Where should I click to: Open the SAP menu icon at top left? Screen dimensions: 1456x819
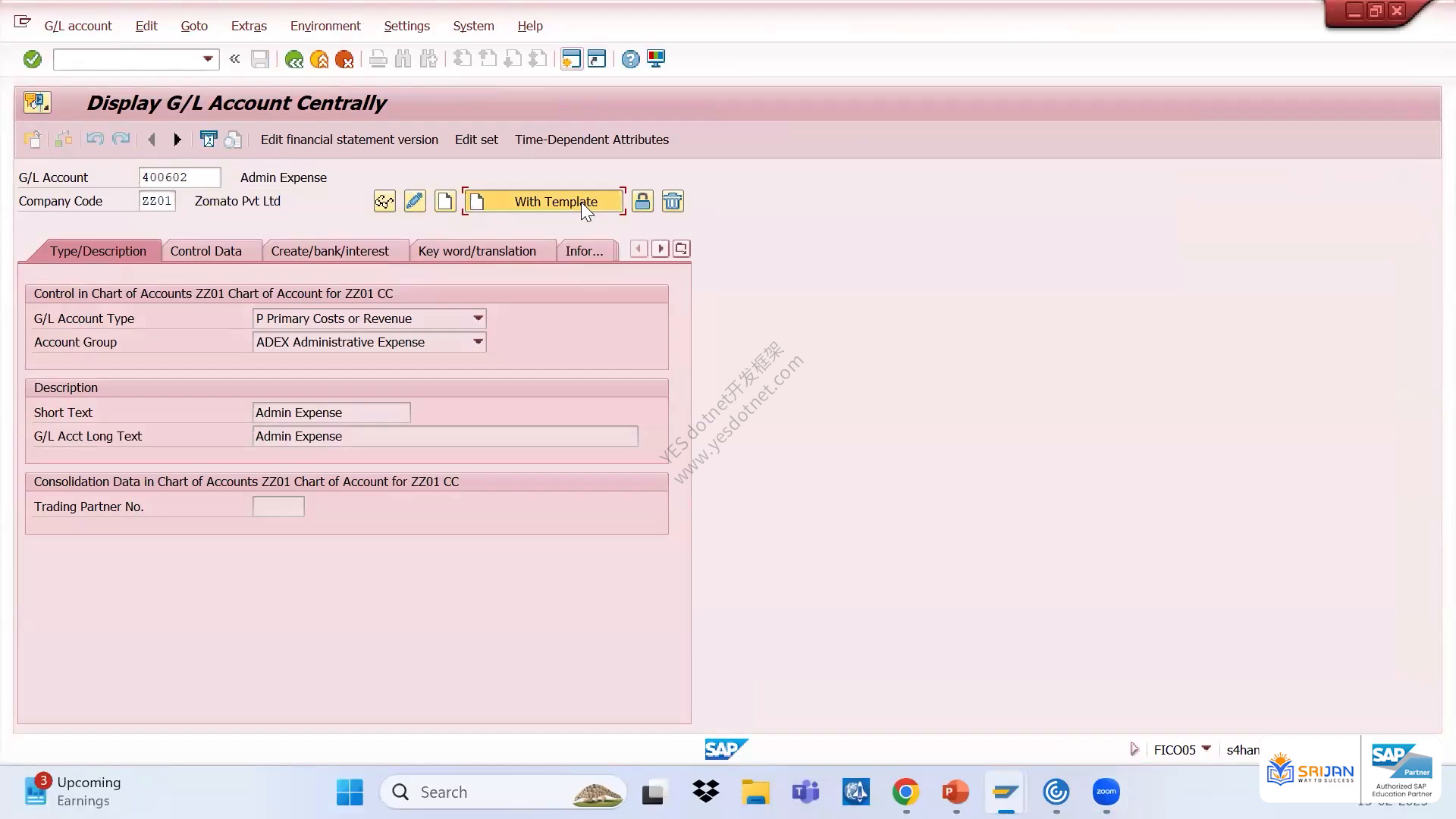pos(23,22)
